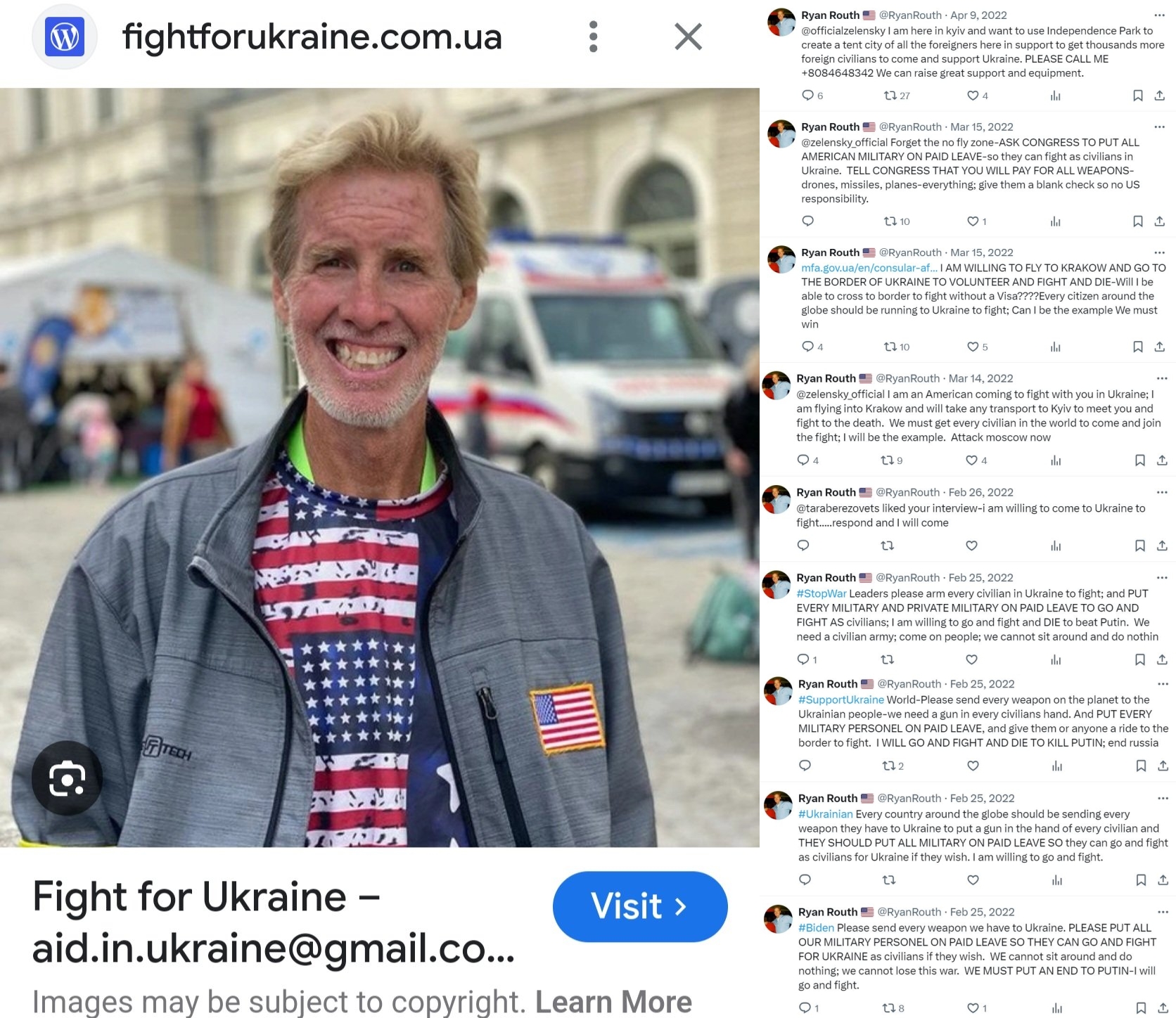
Task: Share the Mar 14, 2022 tweet
Action: (x=1162, y=460)
